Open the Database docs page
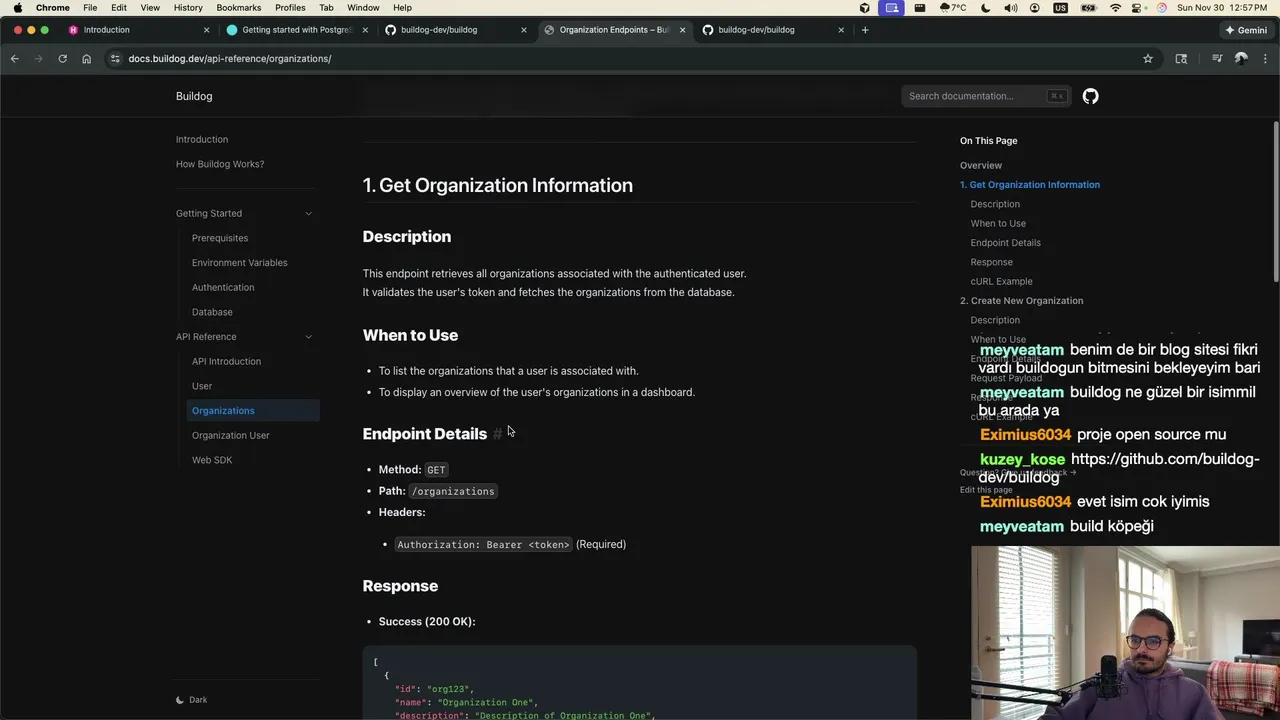The width and height of the screenshot is (1280, 720). (x=212, y=312)
